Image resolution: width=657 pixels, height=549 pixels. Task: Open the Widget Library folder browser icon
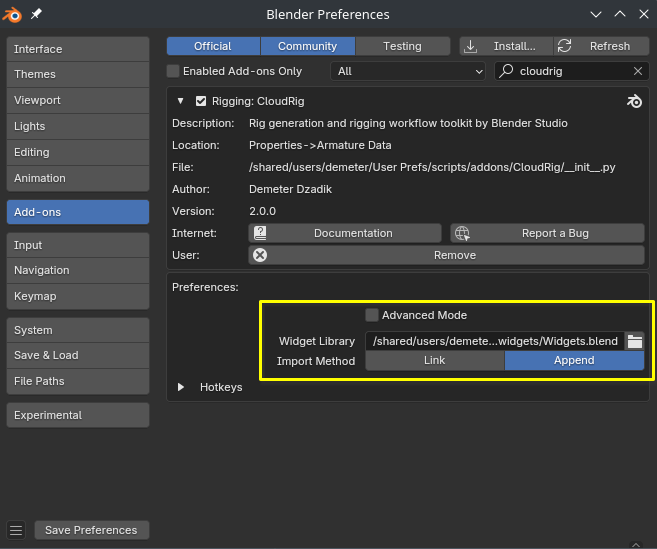[634, 341]
